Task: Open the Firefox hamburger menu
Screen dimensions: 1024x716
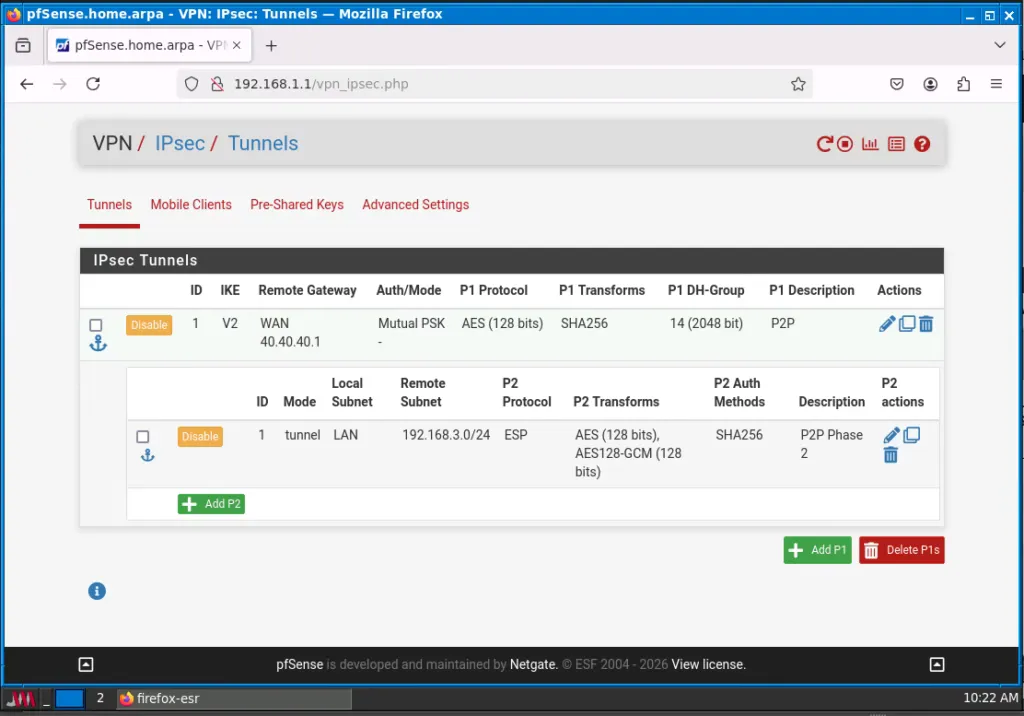Action: click(x=996, y=84)
